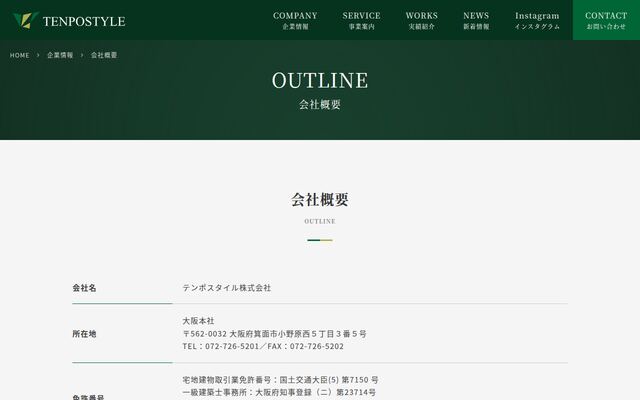
Task: Click the small OUTLINE subtitle under 会社概要
Action: [320, 221]
